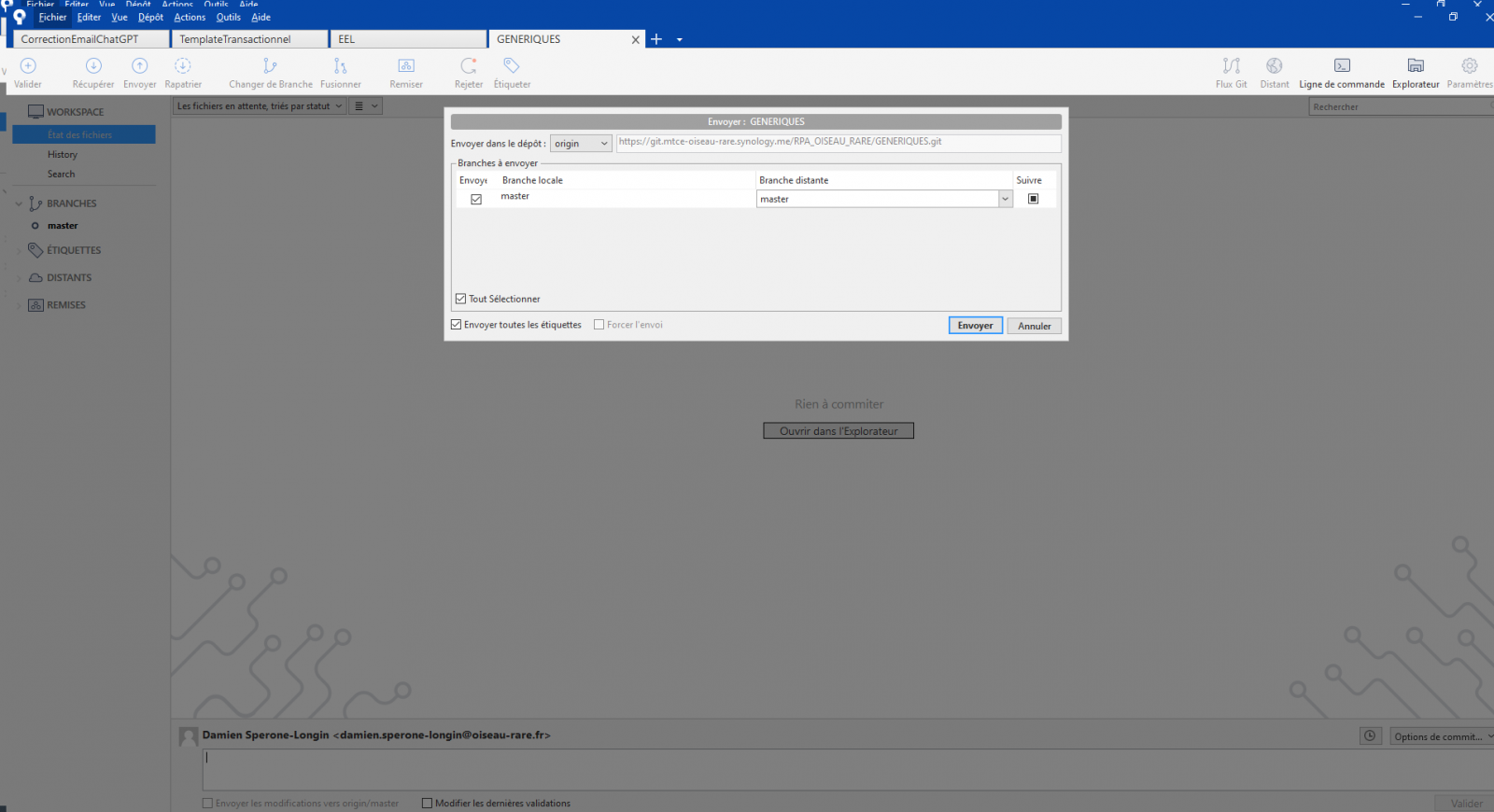Image resolution: width=1494 pixels, height=812 pixels.
Task: Open Ligne de commande terminal
Action: click(x=1341, y=66)
